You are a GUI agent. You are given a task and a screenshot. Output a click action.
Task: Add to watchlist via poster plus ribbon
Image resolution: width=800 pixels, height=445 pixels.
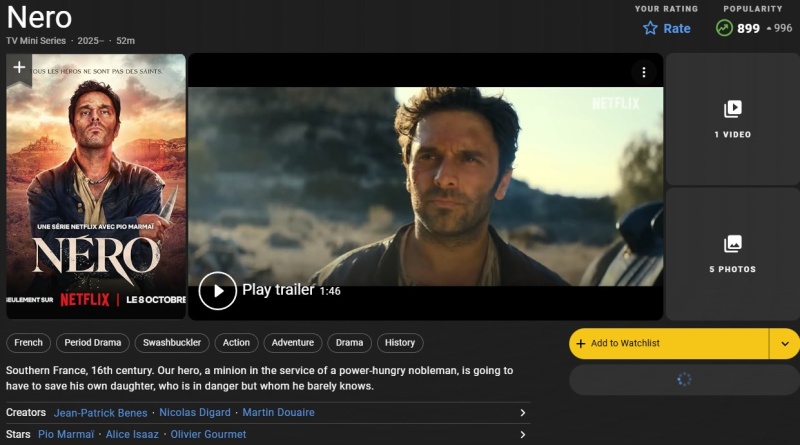tap(19, 68)
